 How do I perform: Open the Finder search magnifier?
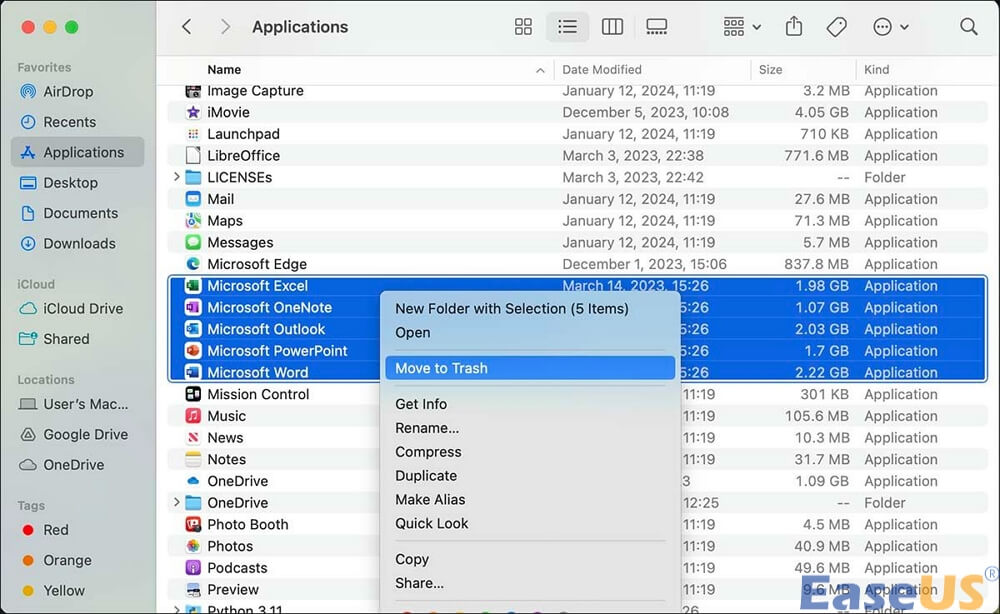tap(968, 27)
